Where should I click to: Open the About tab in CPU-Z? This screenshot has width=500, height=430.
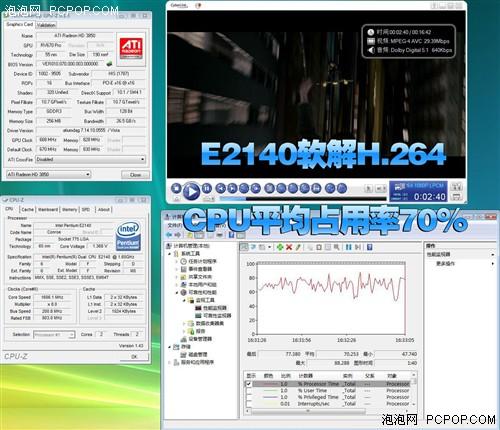104,209
